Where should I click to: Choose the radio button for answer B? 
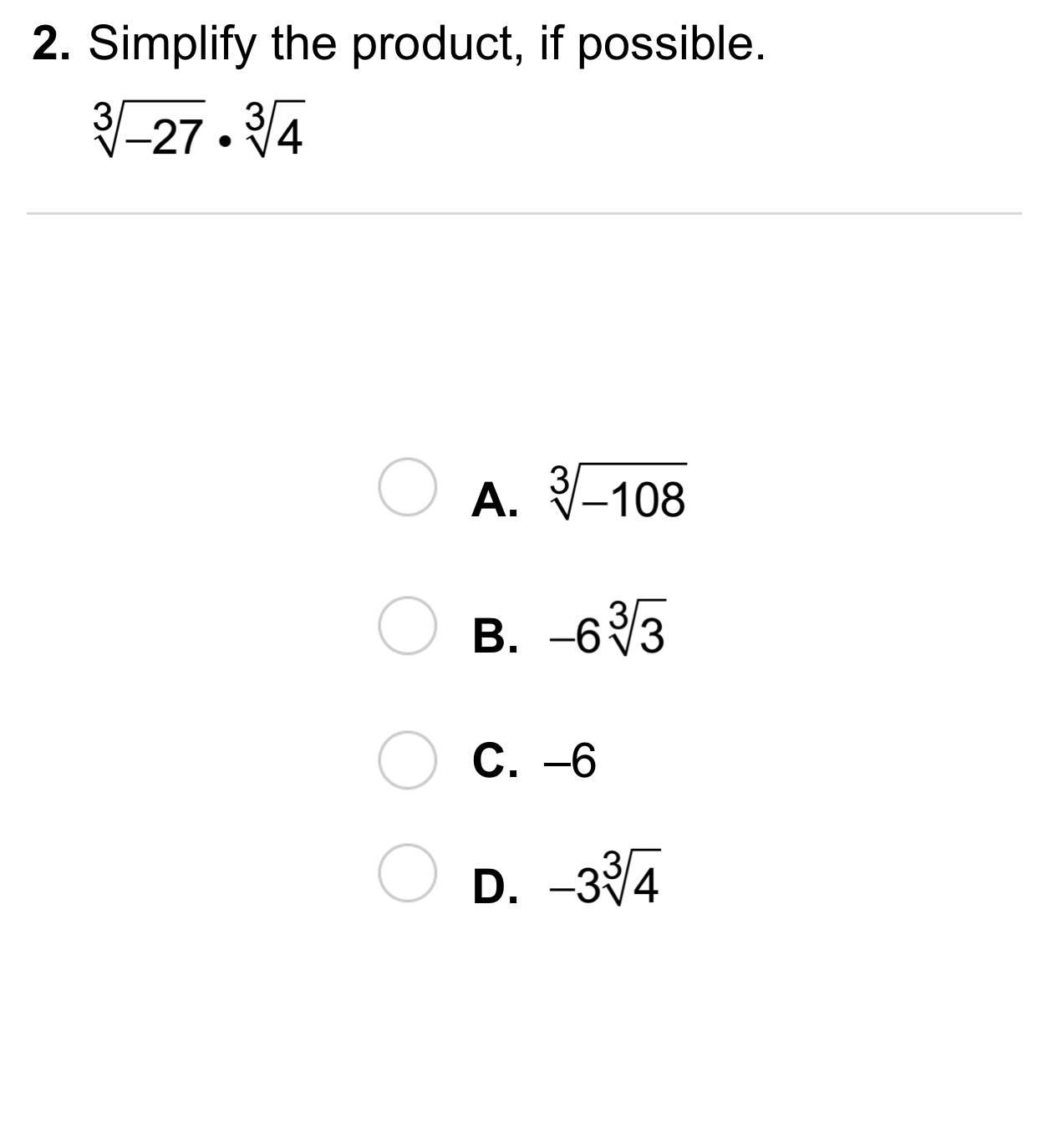tap(406, 626)
